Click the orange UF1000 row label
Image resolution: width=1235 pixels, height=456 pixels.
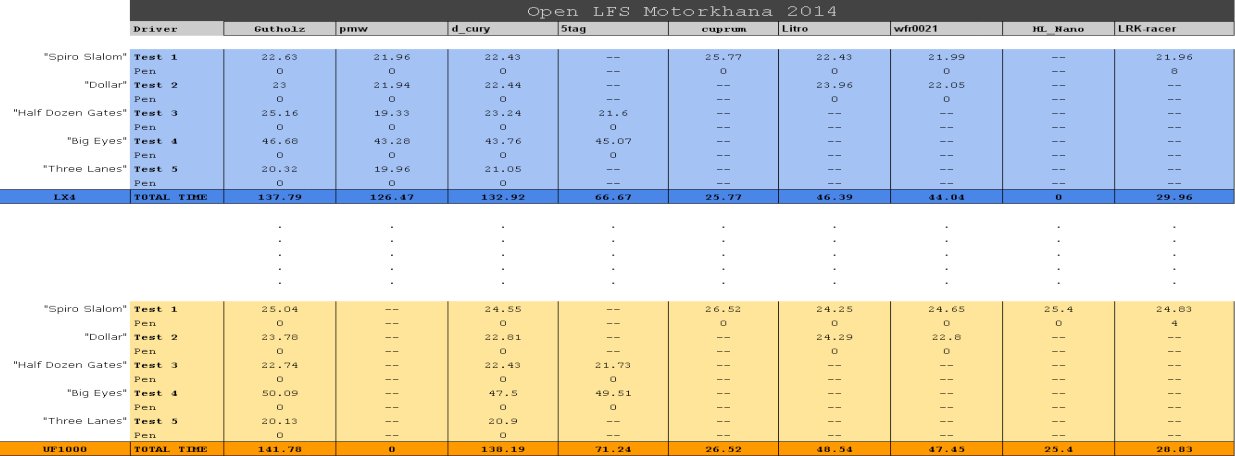tap(65, 449)
